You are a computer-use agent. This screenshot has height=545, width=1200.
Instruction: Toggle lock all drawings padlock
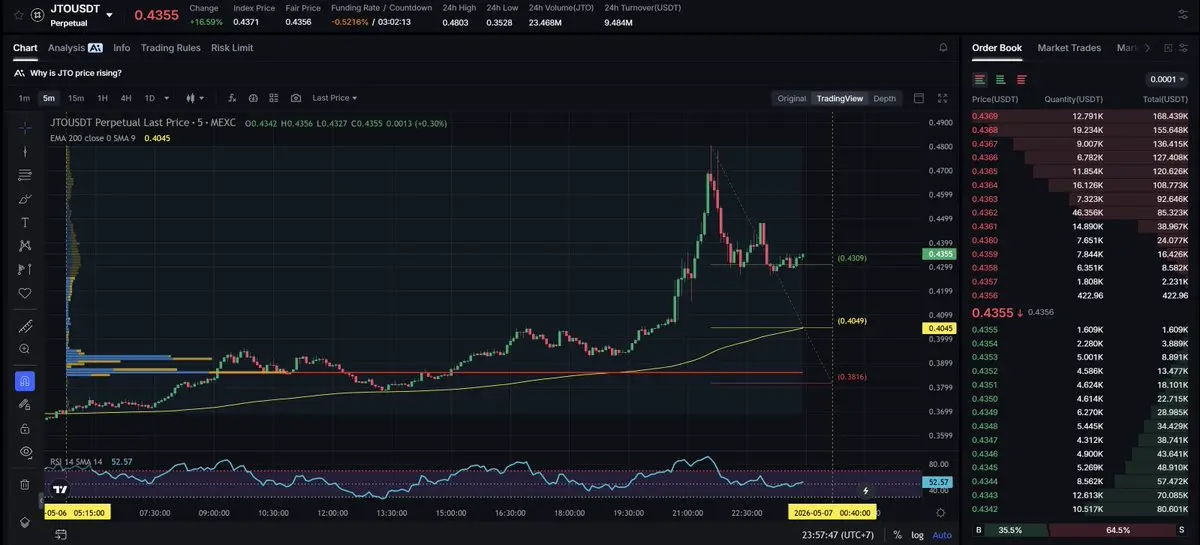point(25,428)
